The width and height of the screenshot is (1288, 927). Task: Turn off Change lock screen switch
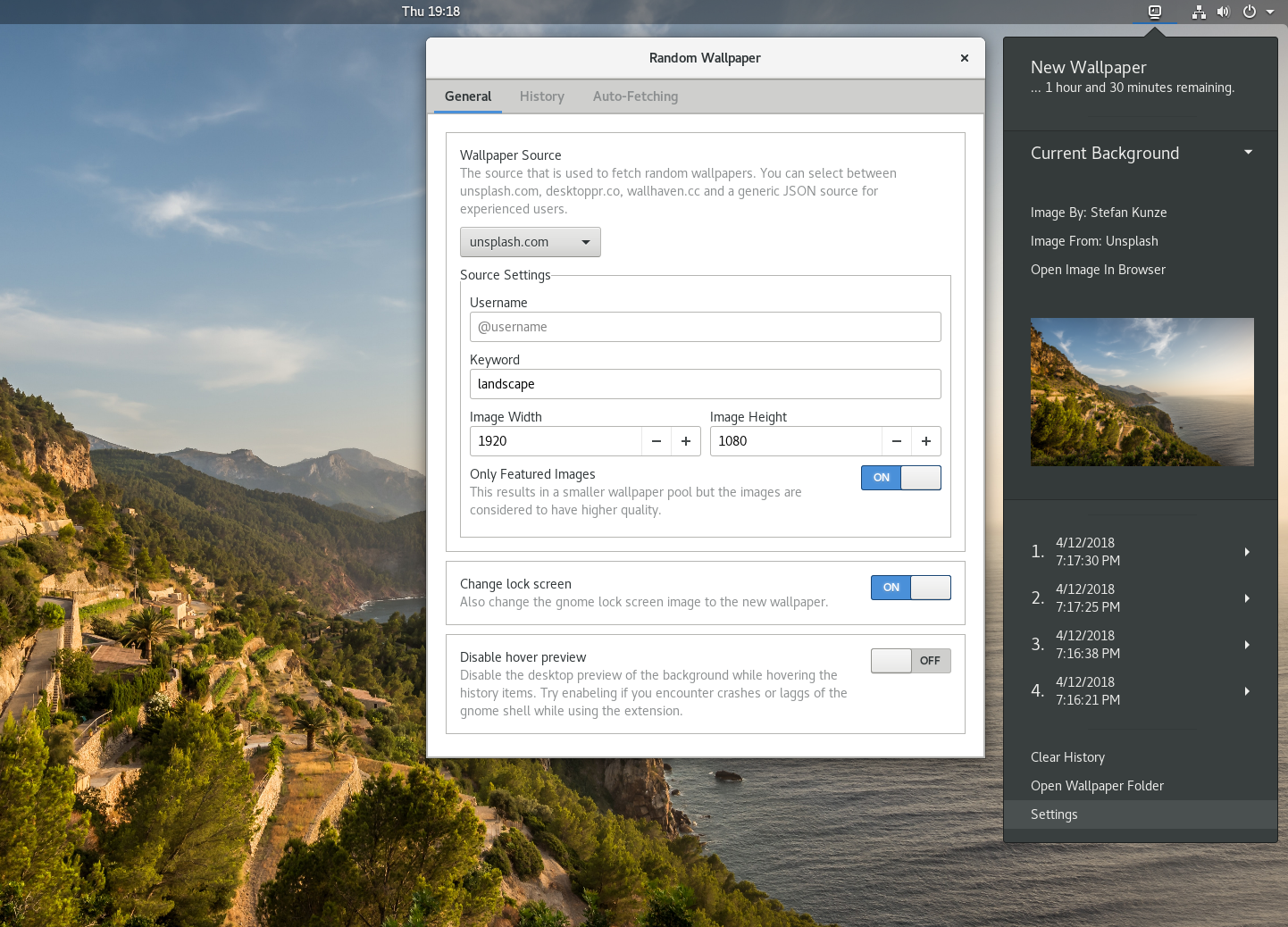[910, 588]
